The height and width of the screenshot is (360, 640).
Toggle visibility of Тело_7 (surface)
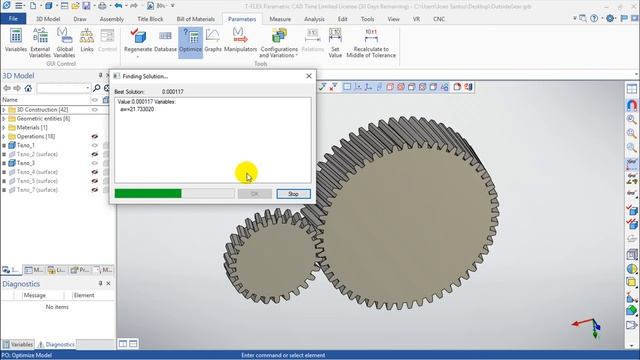pos(95,190)
